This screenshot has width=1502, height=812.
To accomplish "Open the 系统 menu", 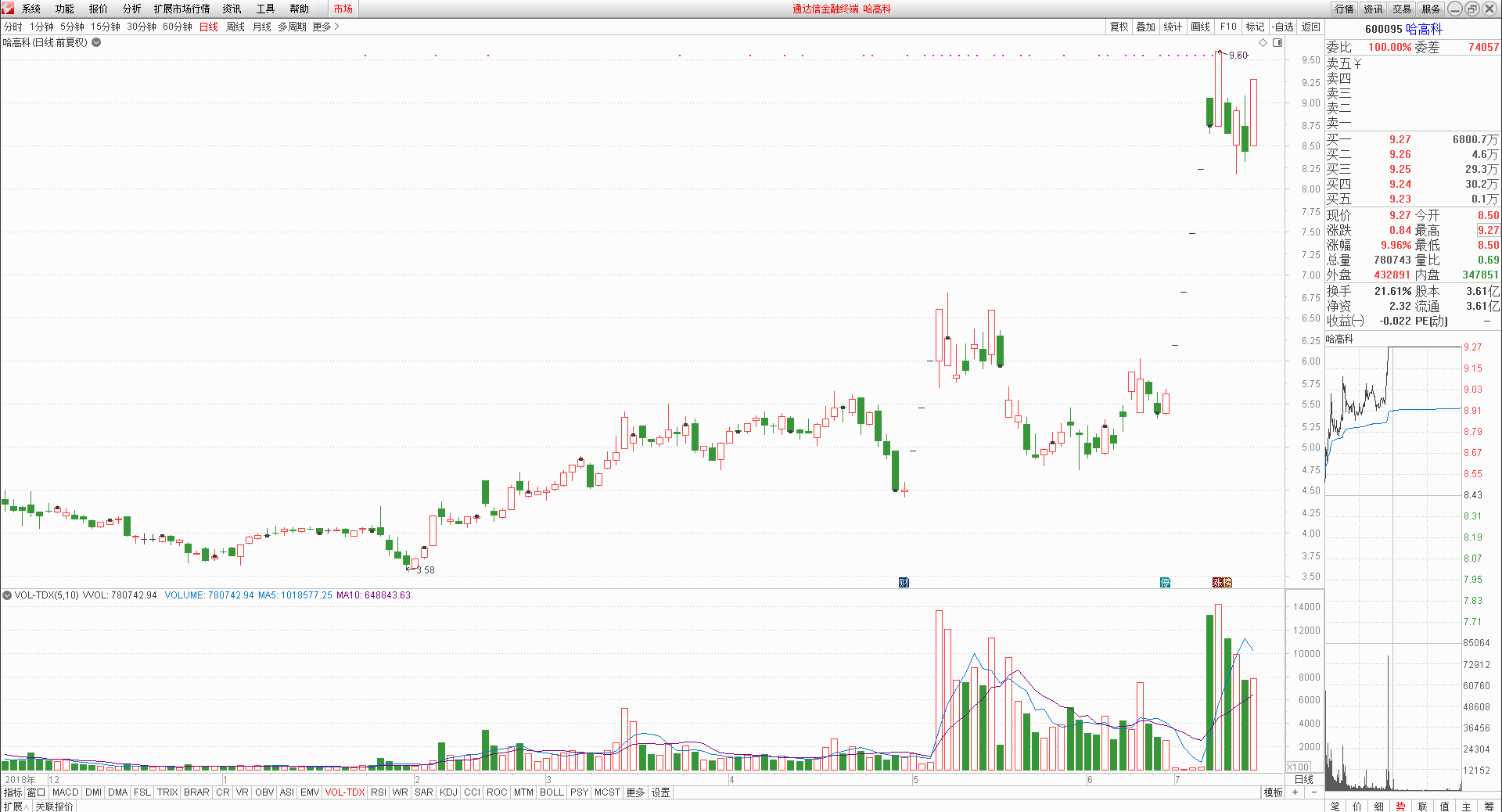I will tap(31, 9).
